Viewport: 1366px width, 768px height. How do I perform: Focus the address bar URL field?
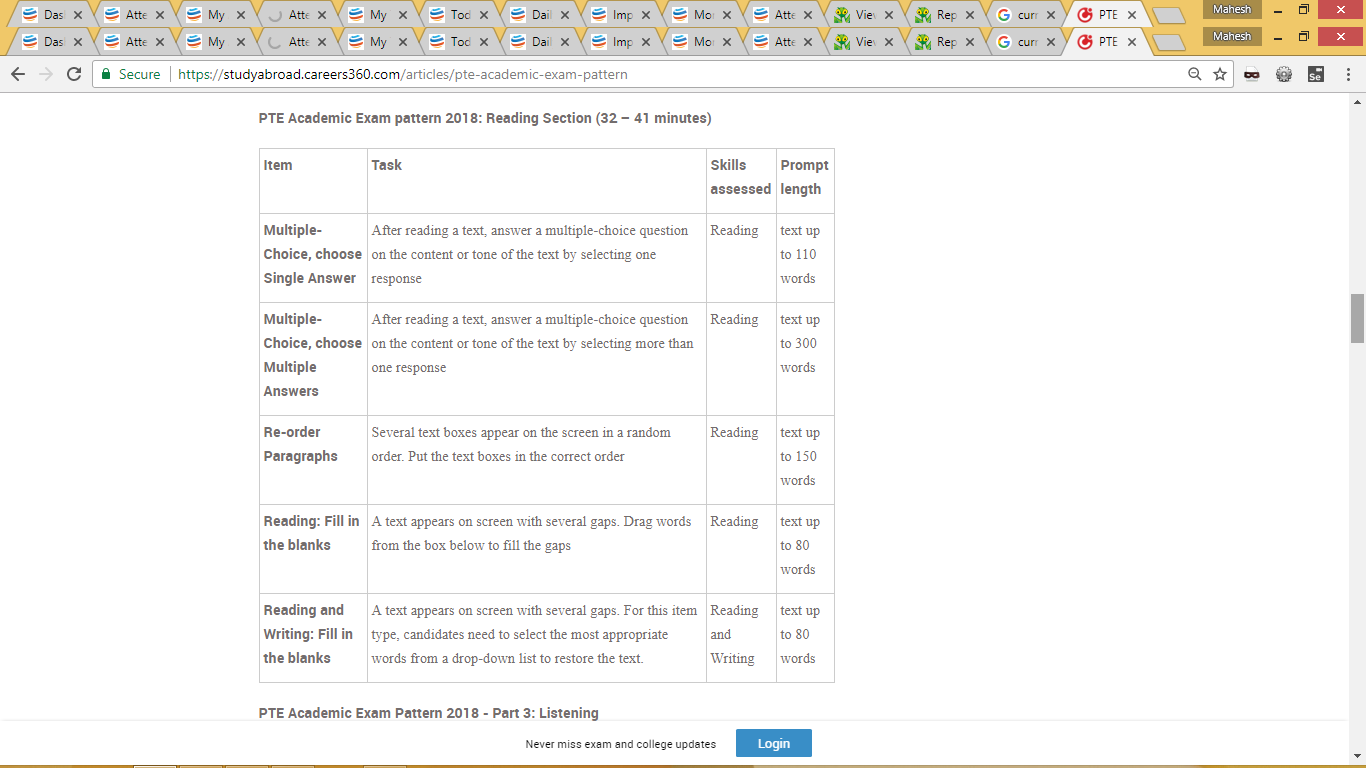pyautogui.click(x=650, y=74)
